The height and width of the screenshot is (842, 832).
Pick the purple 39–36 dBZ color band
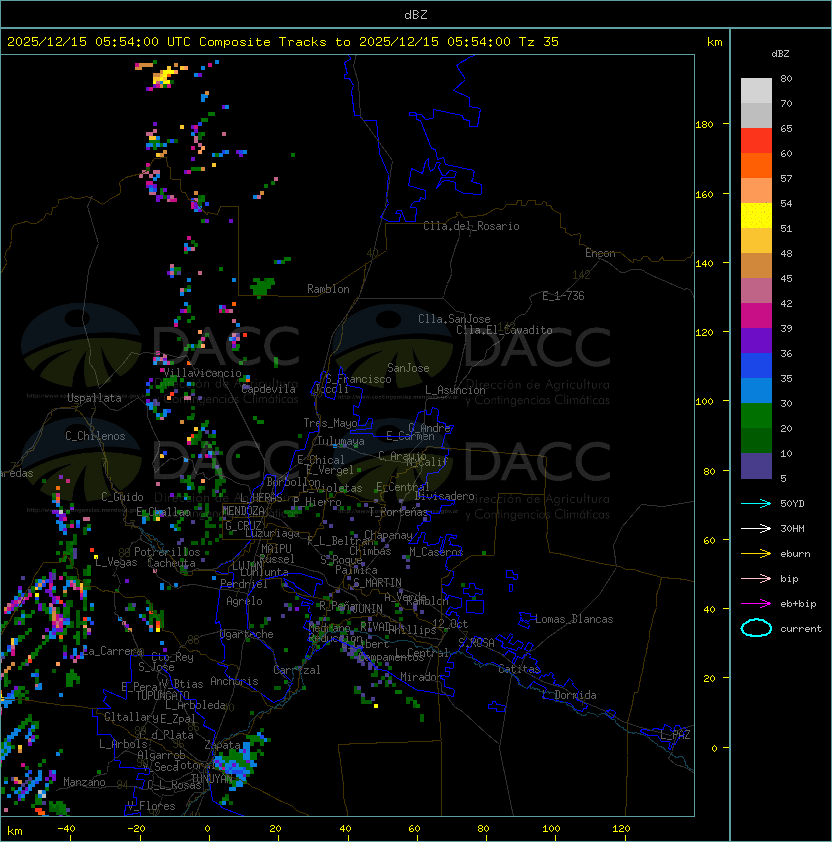(756, 340)
